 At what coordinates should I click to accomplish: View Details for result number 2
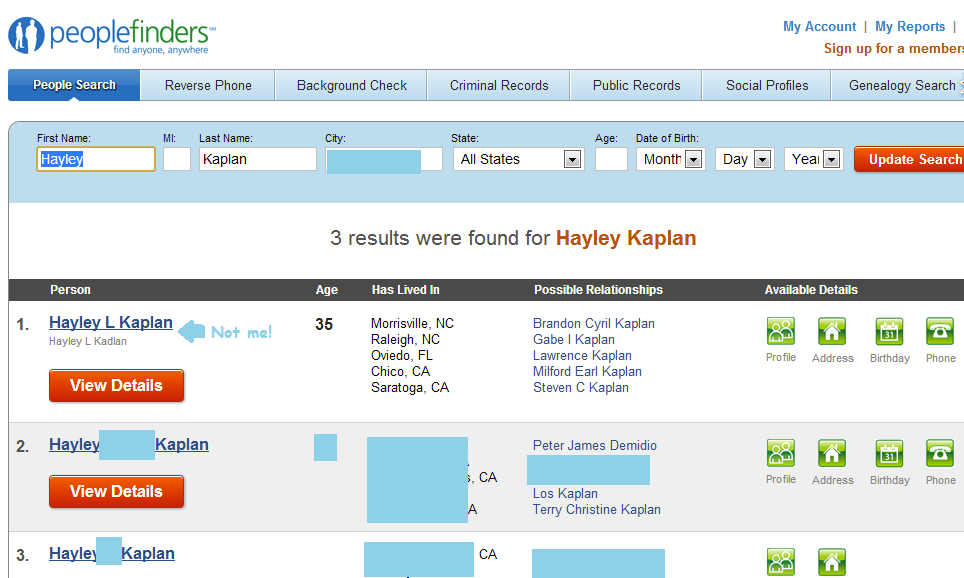(116, 491)
